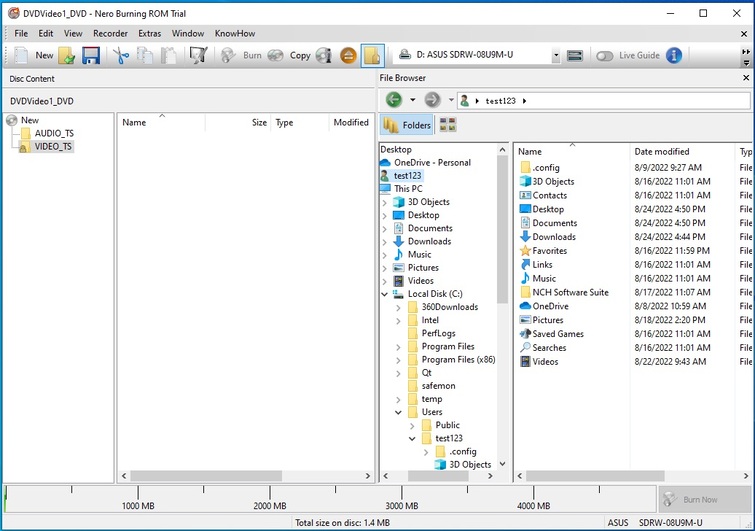Click the blue Live Guide info icon
The image size is (755, 531).
coord(674,55)
